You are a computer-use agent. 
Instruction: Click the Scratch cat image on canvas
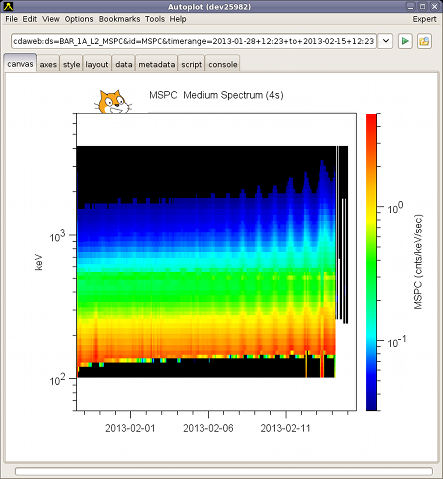113,102
